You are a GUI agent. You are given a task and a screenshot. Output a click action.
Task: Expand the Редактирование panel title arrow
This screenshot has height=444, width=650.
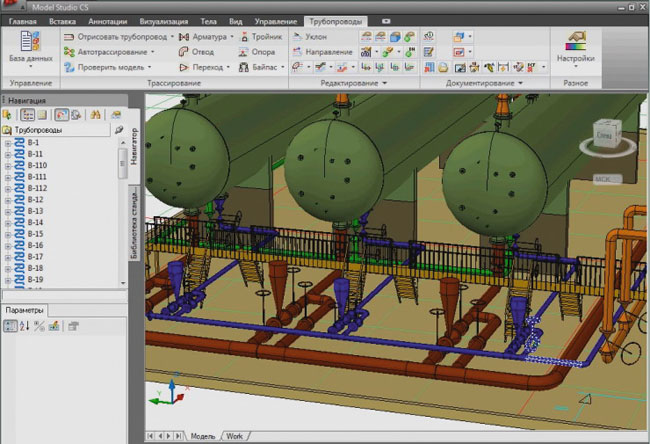point(384,83)
